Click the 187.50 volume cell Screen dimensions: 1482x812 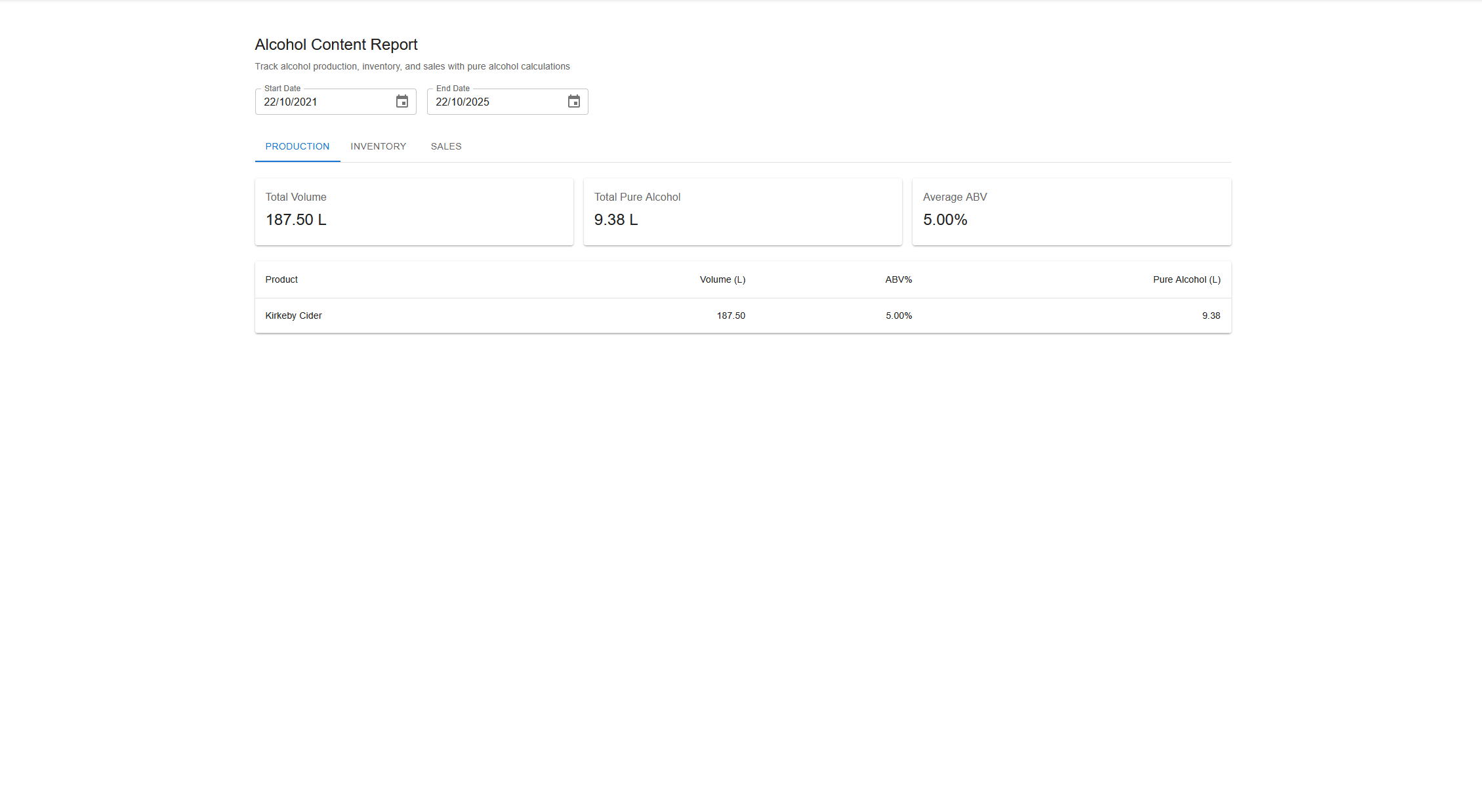[731, 315]
